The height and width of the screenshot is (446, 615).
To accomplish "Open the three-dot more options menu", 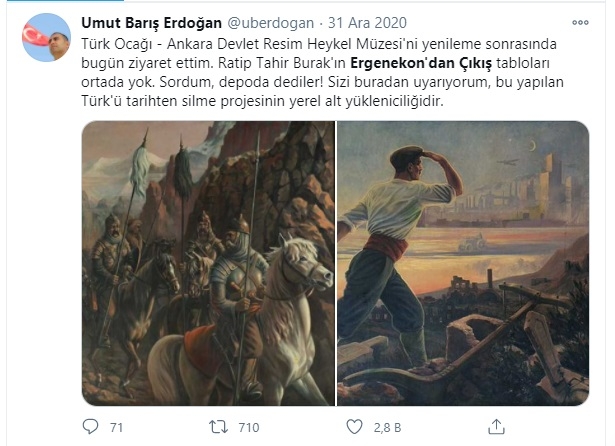I will (x=580, y=23).
